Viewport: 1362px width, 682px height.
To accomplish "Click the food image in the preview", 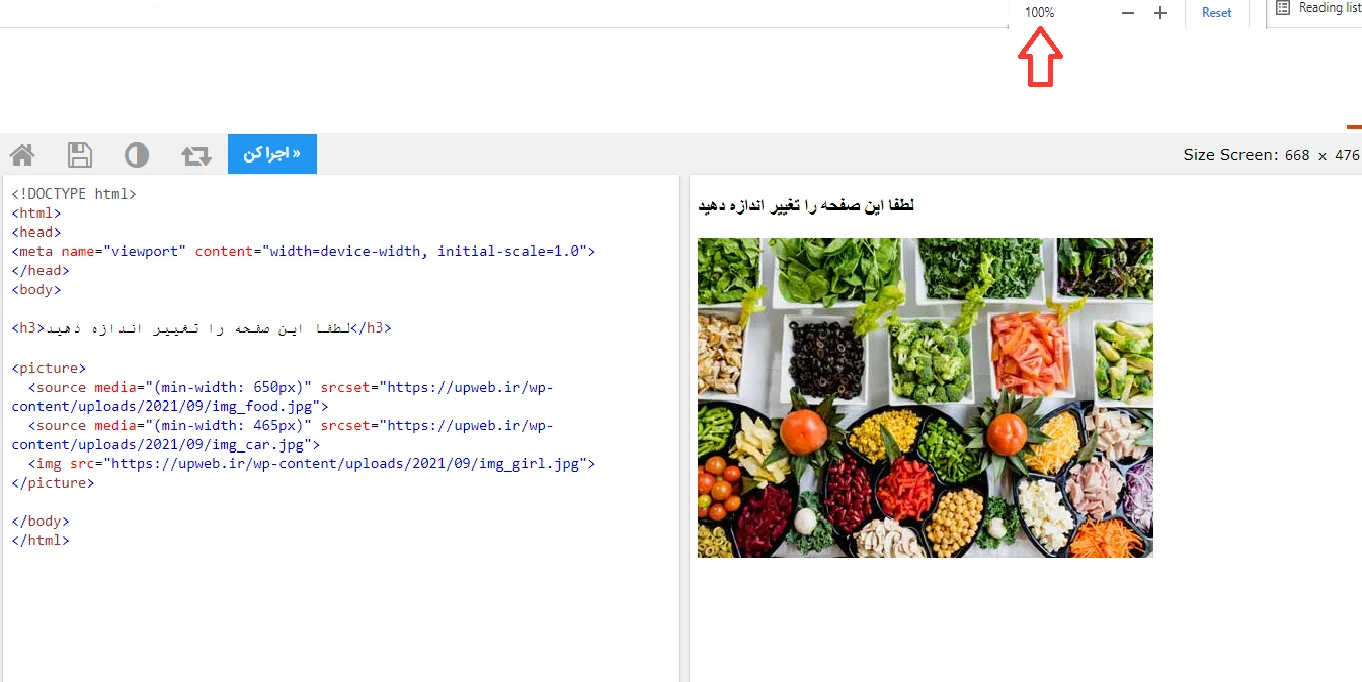I will pyautogui.click(x=925, y=398).
